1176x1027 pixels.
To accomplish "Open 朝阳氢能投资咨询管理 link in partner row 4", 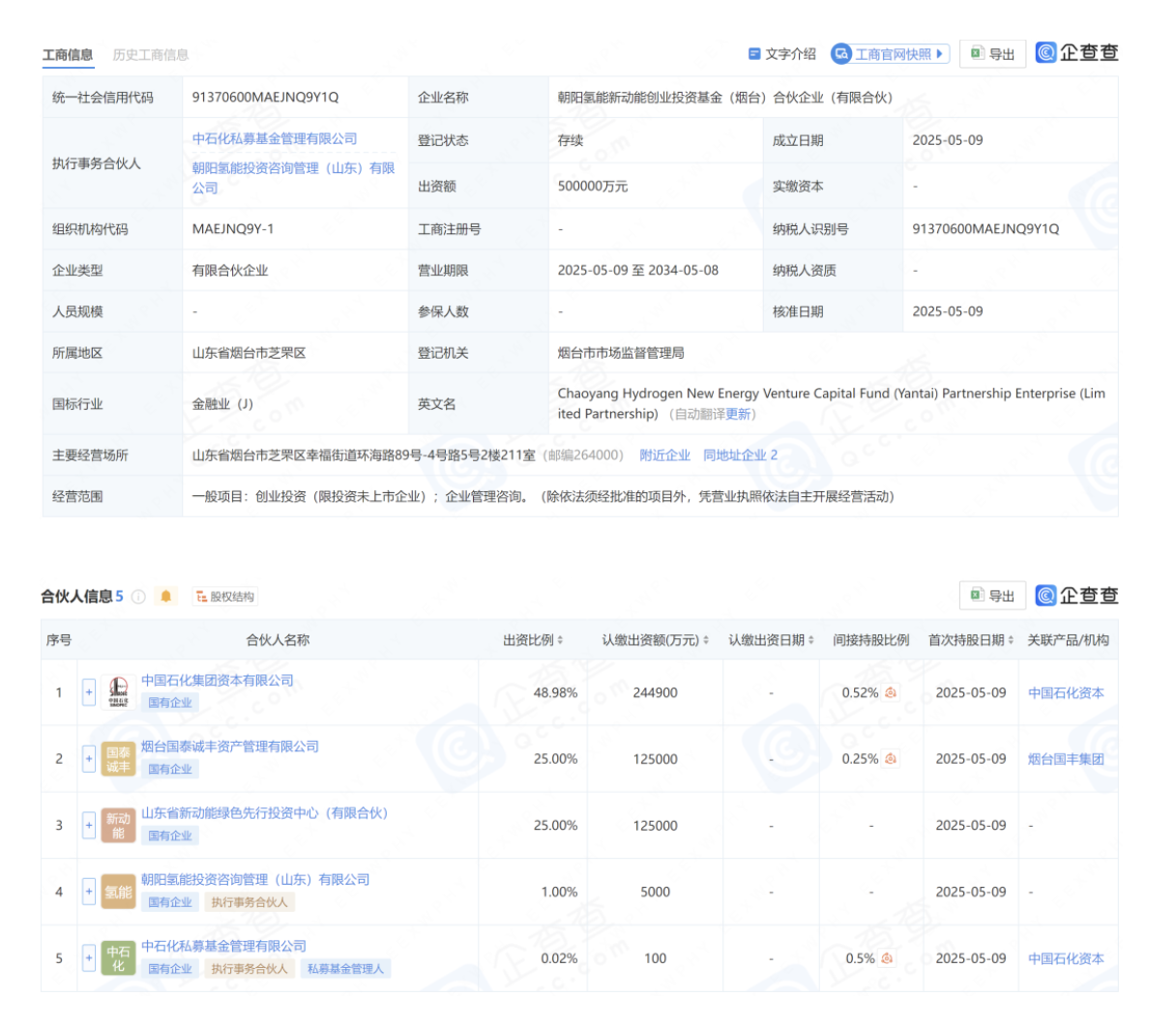I will [255, 880].
